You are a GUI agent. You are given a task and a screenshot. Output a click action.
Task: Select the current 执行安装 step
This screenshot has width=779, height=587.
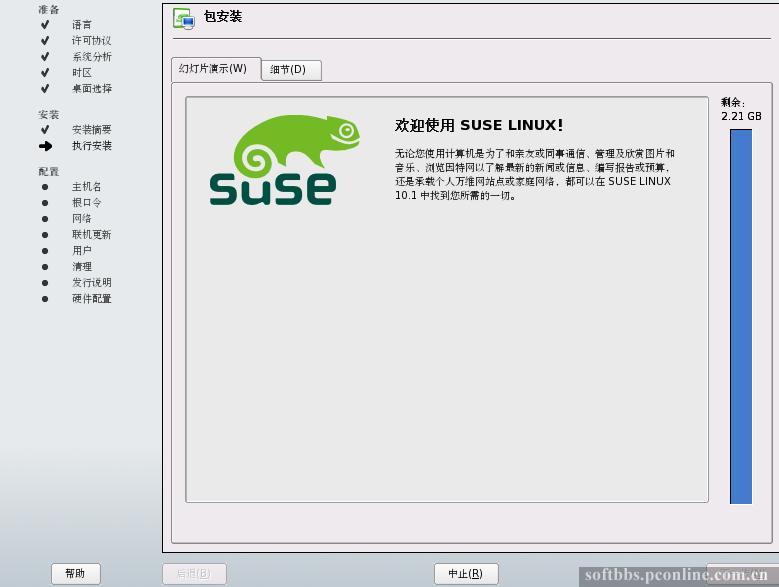point(91,146)
